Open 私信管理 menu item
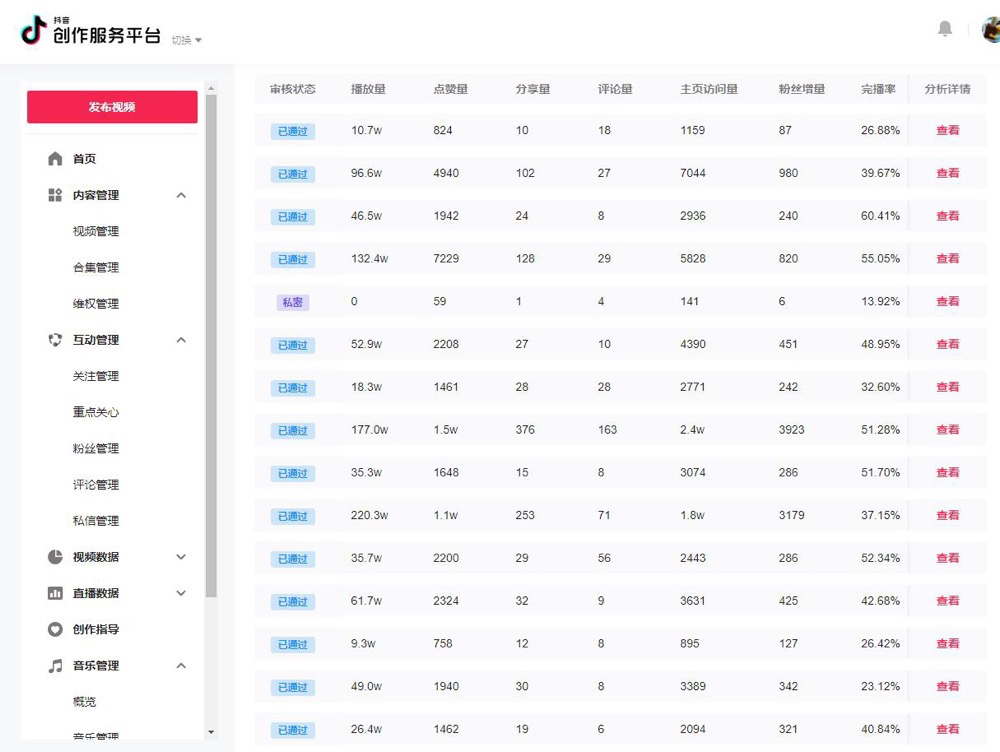This screenshot has width=1000, height=752. point(96,520)
